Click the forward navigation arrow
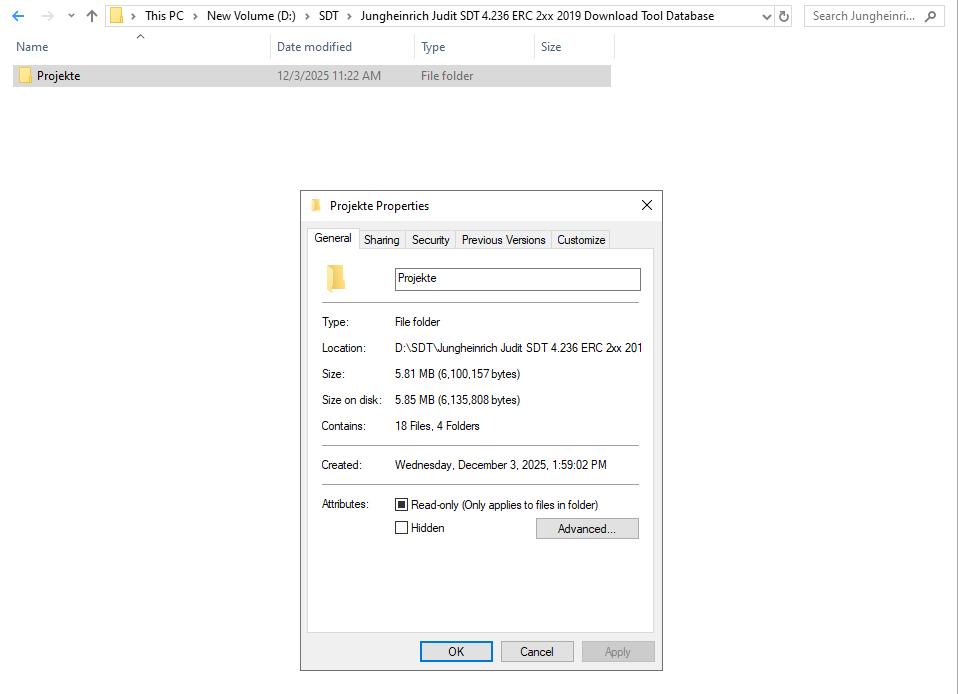 click(47, 16)
